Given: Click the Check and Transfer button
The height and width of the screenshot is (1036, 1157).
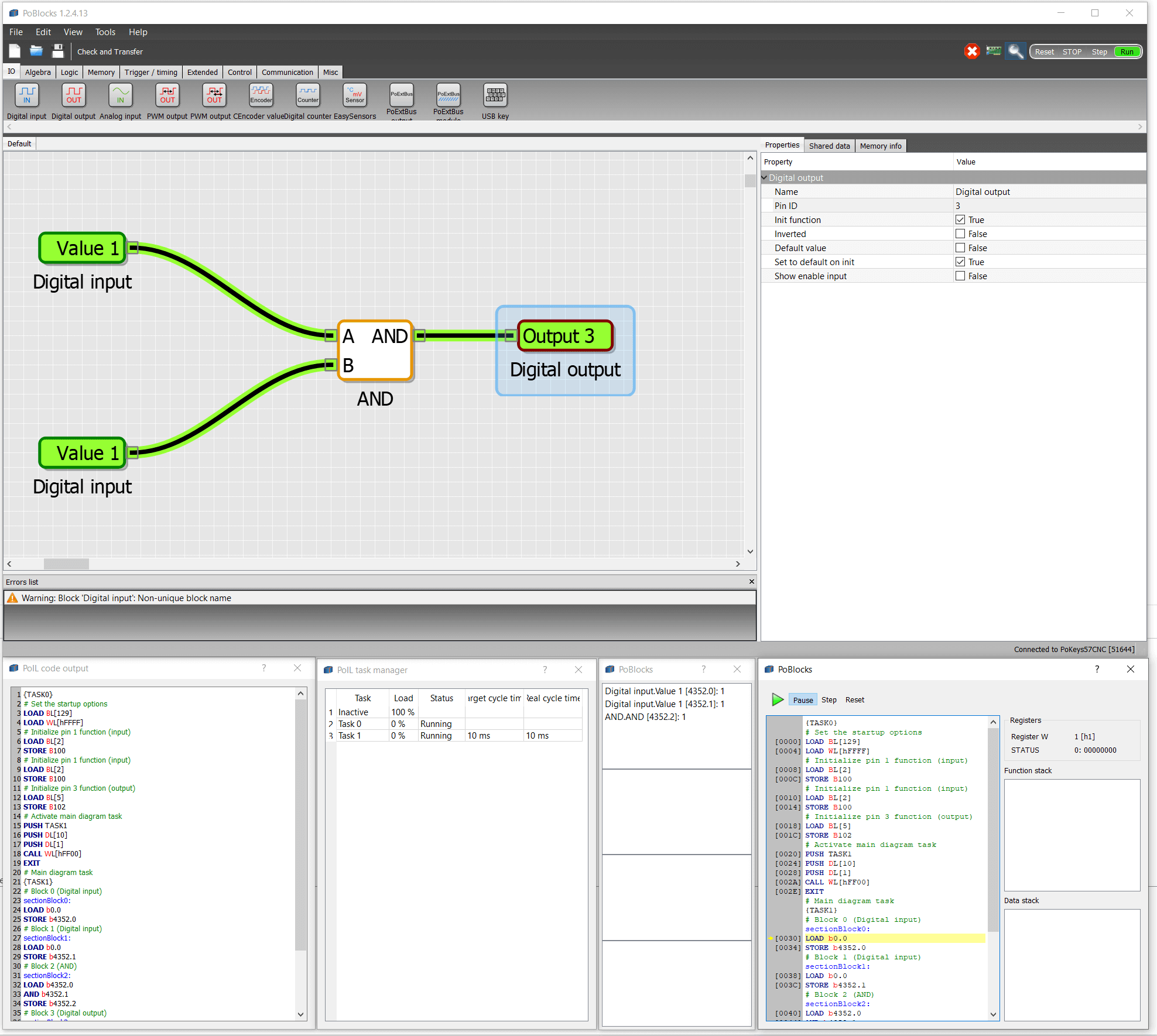Looking at the screenshot, I should pos(110,52).
